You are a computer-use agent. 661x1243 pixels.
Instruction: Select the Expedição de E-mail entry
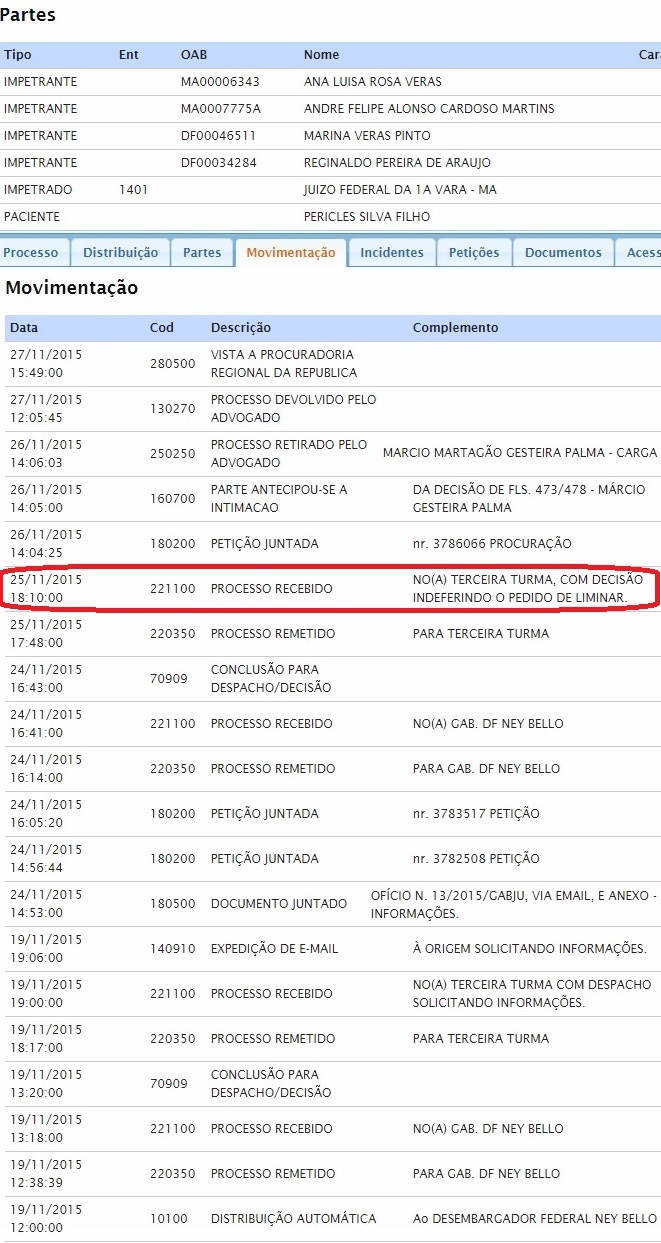click(x=277, y=949)
